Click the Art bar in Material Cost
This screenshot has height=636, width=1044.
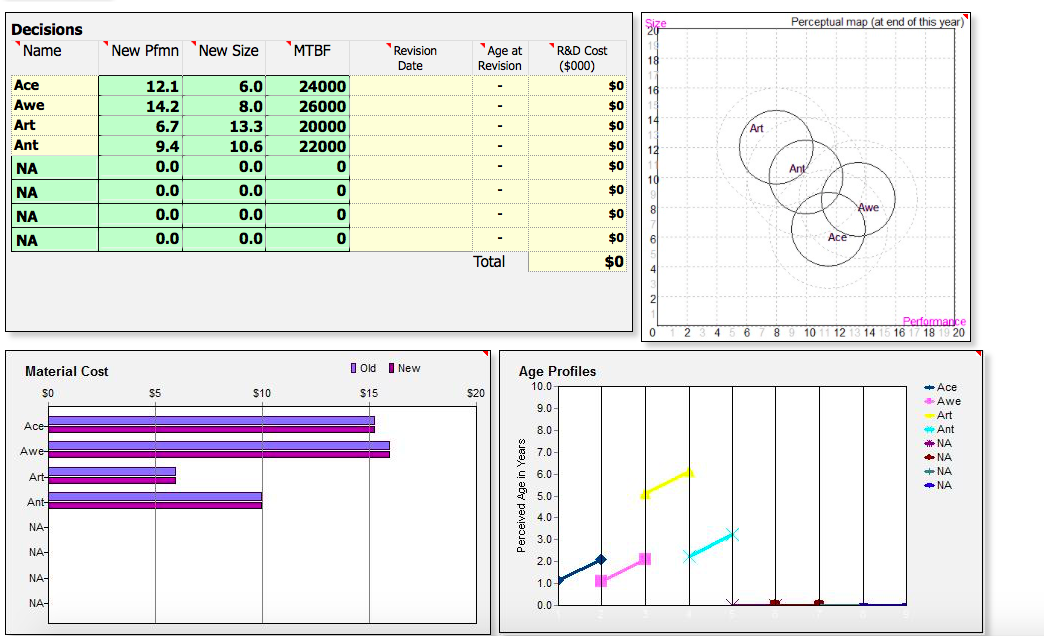[113, 476]
